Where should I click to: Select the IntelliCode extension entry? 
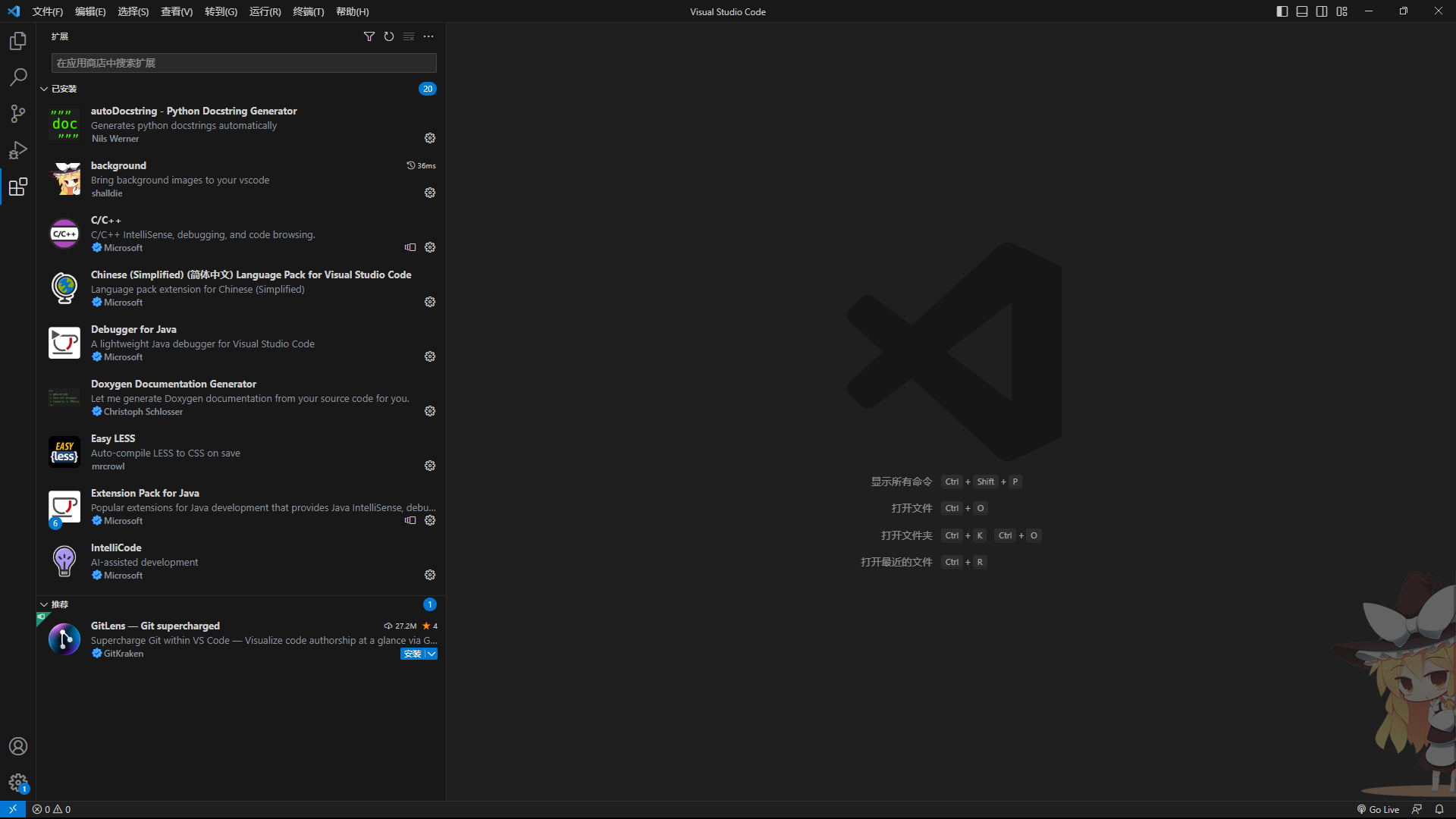241,561
